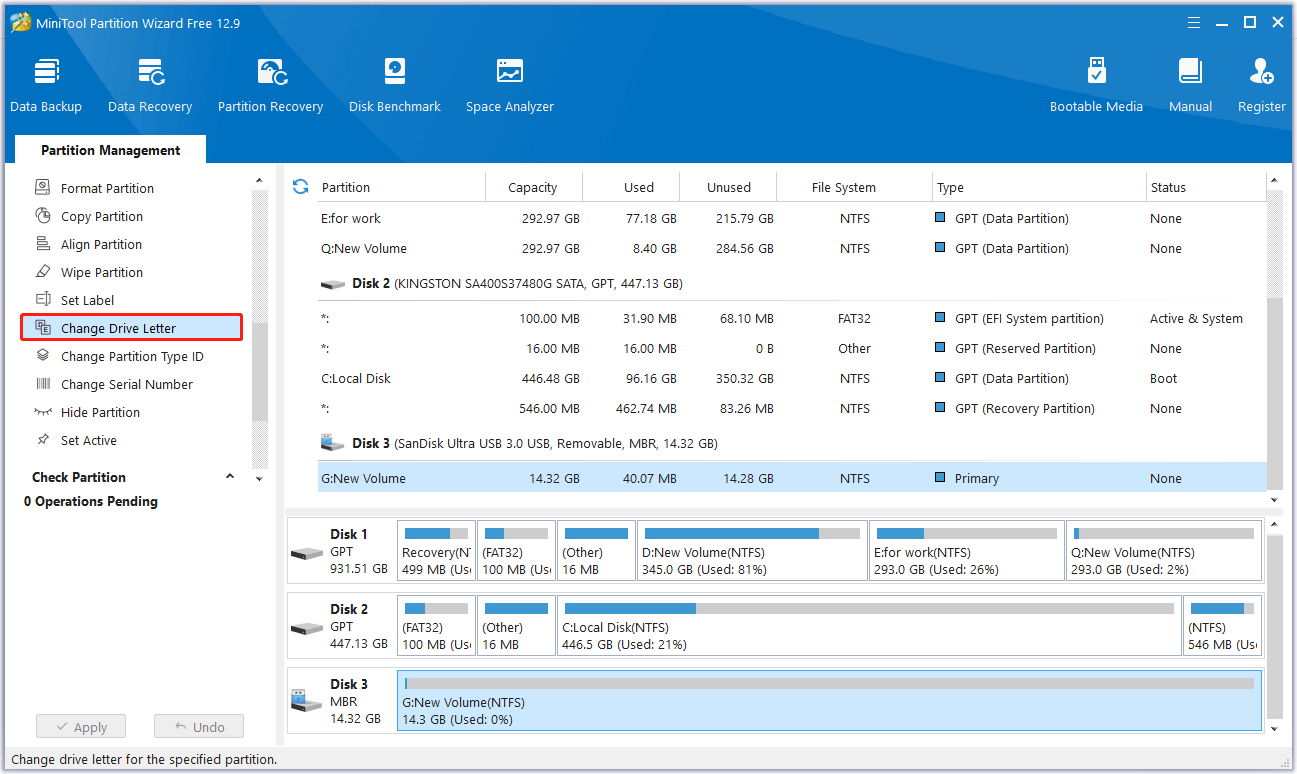Click the Apply button
The height and width of the screenshot is (774, 1297).
click(80, 727)
